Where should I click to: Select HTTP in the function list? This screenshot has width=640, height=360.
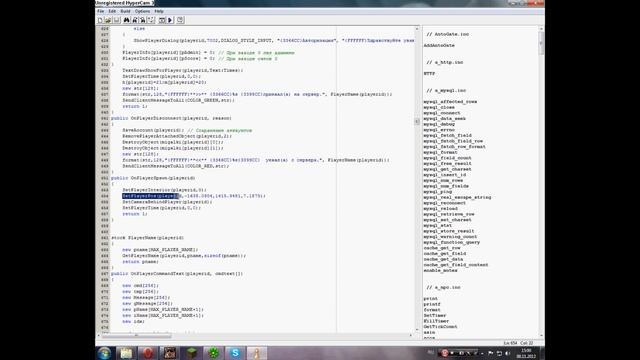point(429,73)
